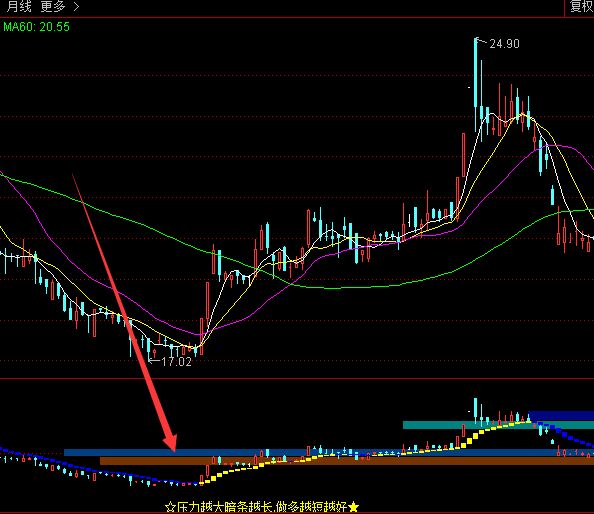Click the red arrowhead annotation tip

pos(171,442)
